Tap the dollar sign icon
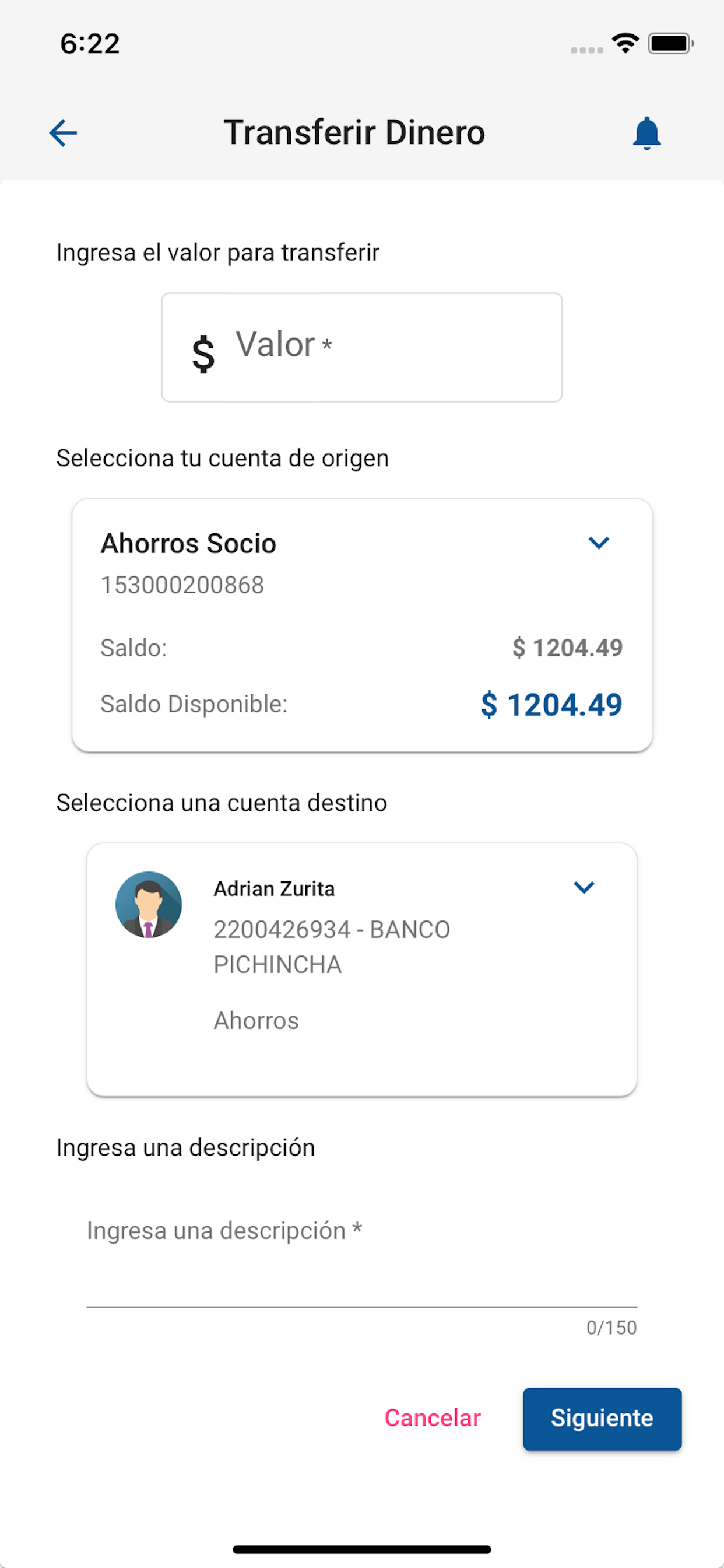The width and height of the screenshot is (724, 1568). click(x=203, y=353)
